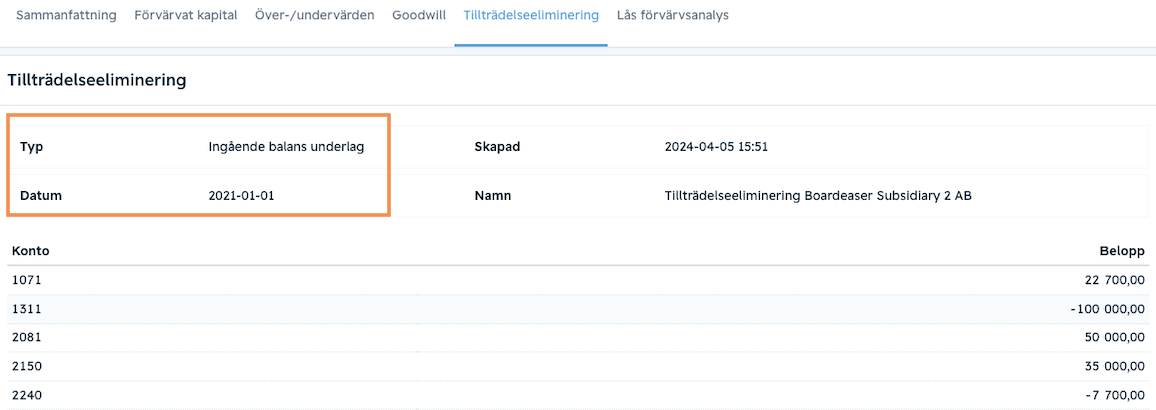Viewport: 1156px width, 410px height.
Task: Open the Över-/undervärden tab
Action: 315,15
